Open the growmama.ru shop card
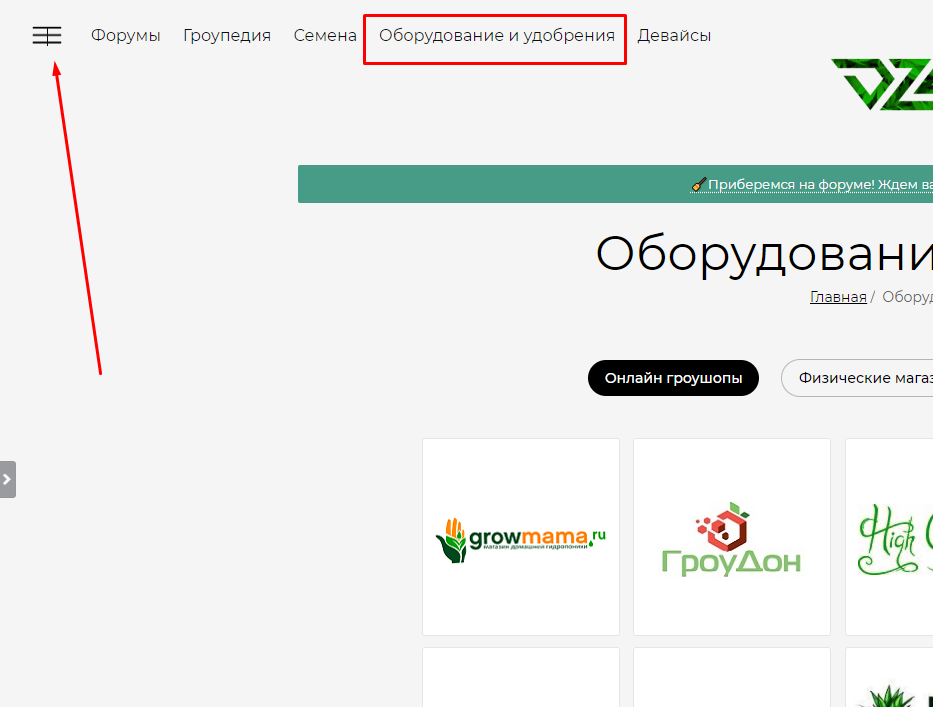 (521, 537)
